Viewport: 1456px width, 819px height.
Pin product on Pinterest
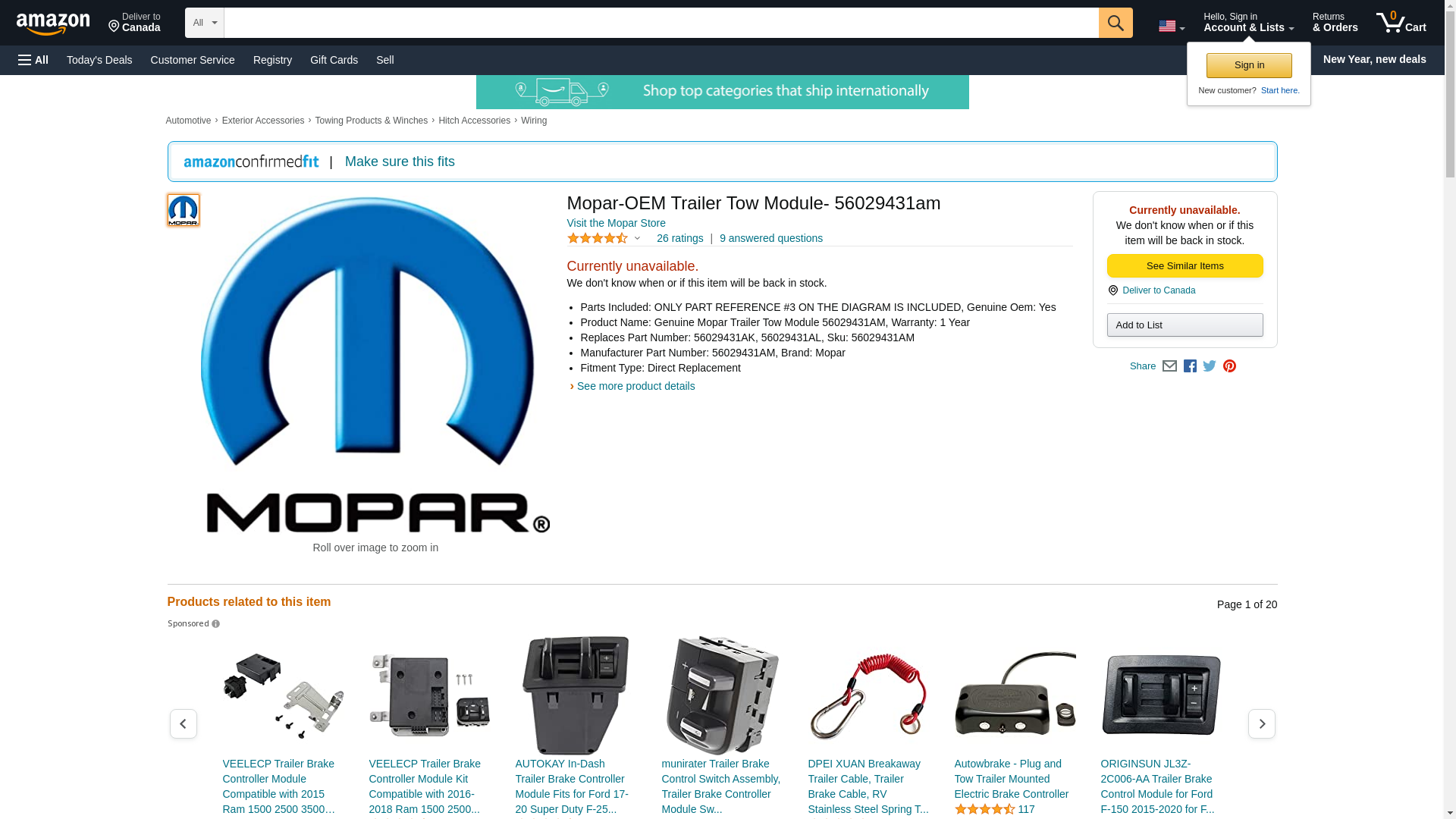1229,366
